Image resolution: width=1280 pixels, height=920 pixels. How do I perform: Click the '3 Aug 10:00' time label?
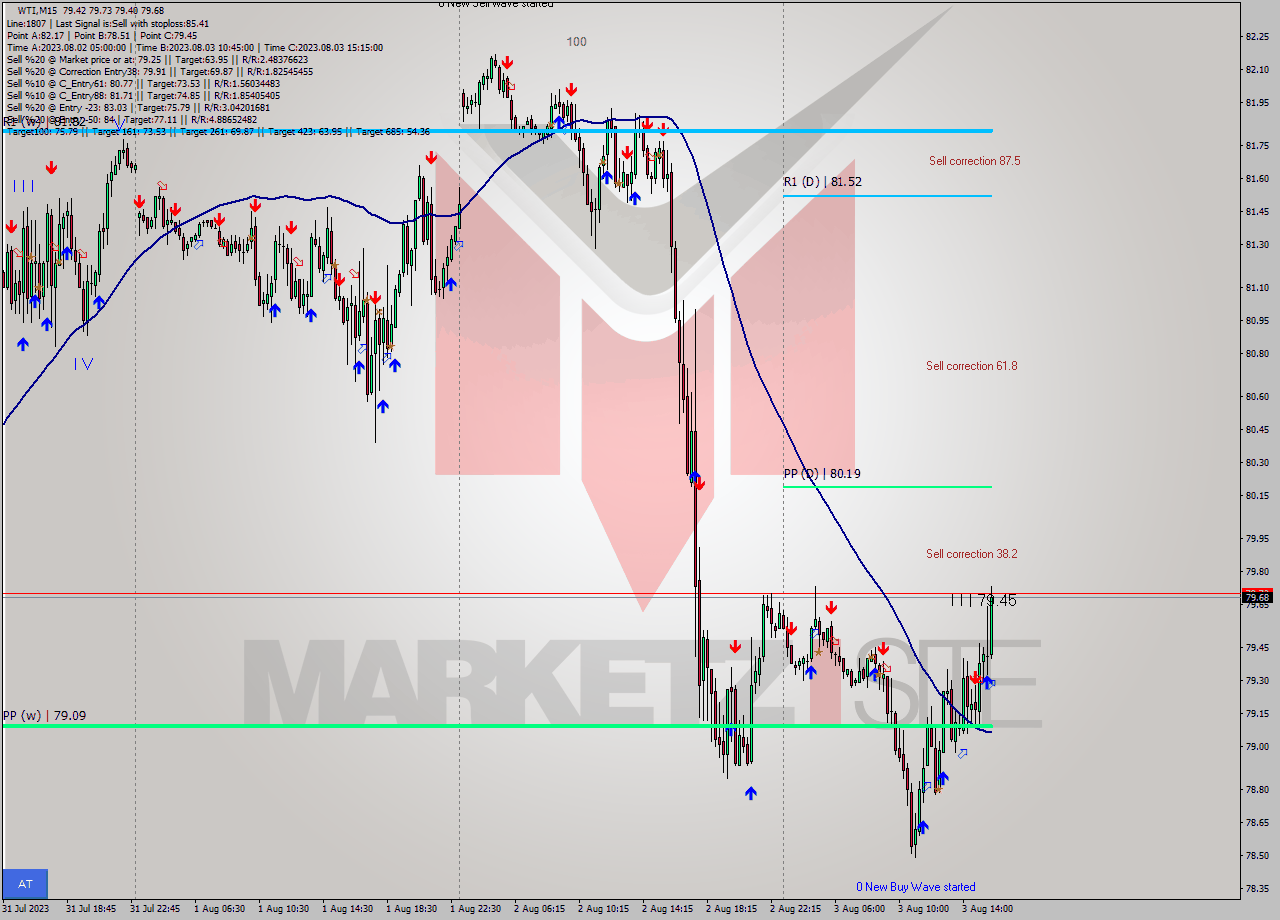pyautogui.click(x=923, y=909)
